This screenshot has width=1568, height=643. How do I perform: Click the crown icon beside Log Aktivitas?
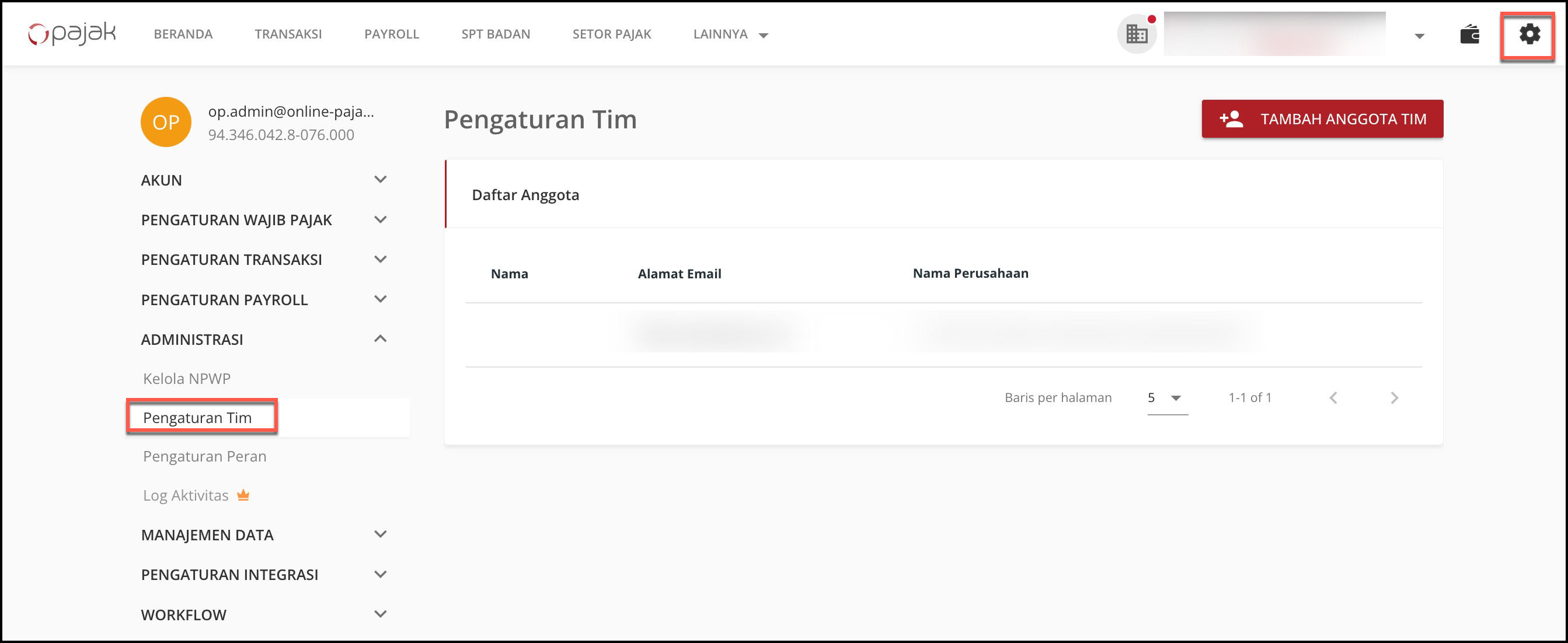243,495
